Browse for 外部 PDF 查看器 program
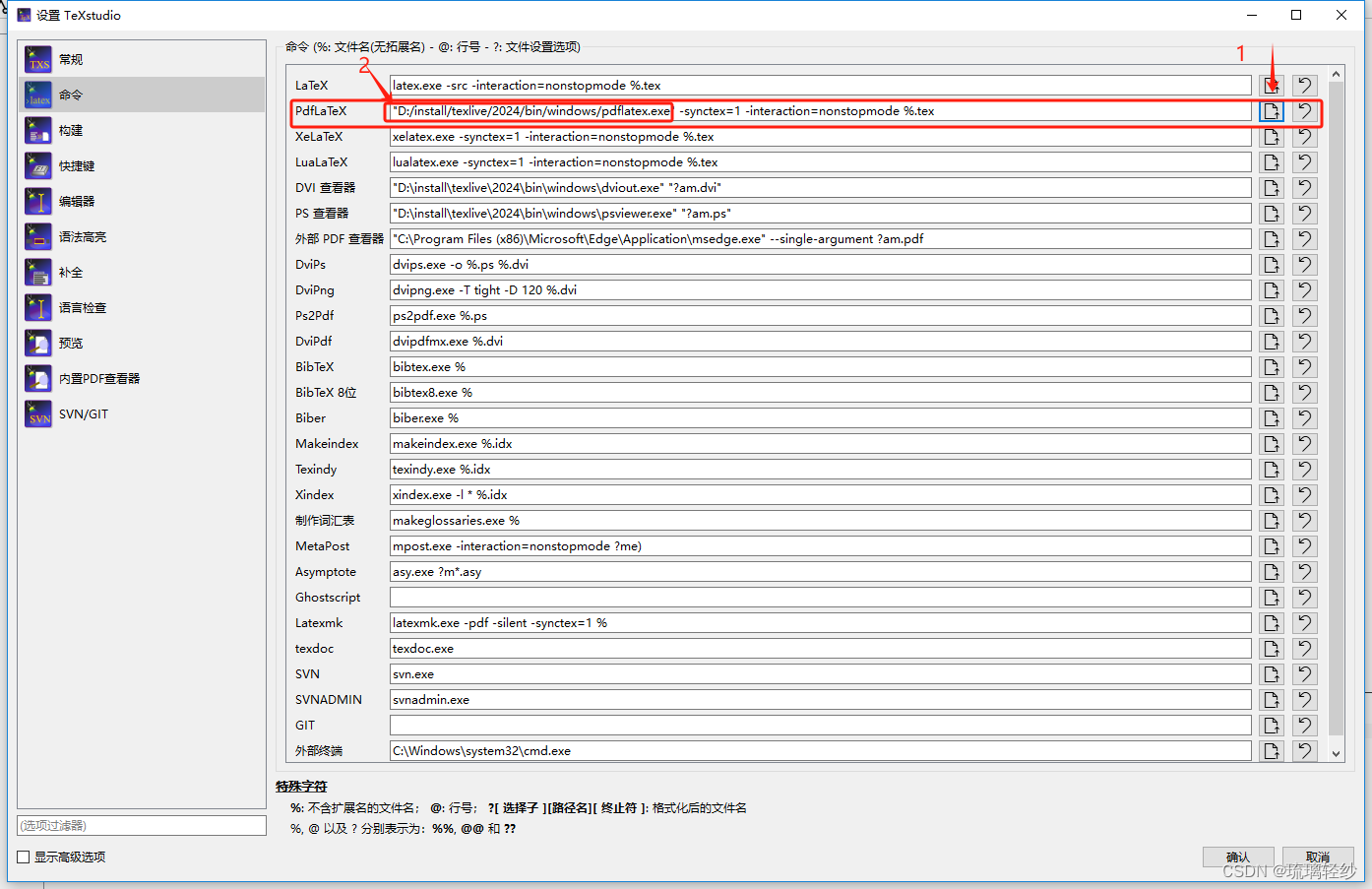 pyautogui.click(x=1272, y=239)
